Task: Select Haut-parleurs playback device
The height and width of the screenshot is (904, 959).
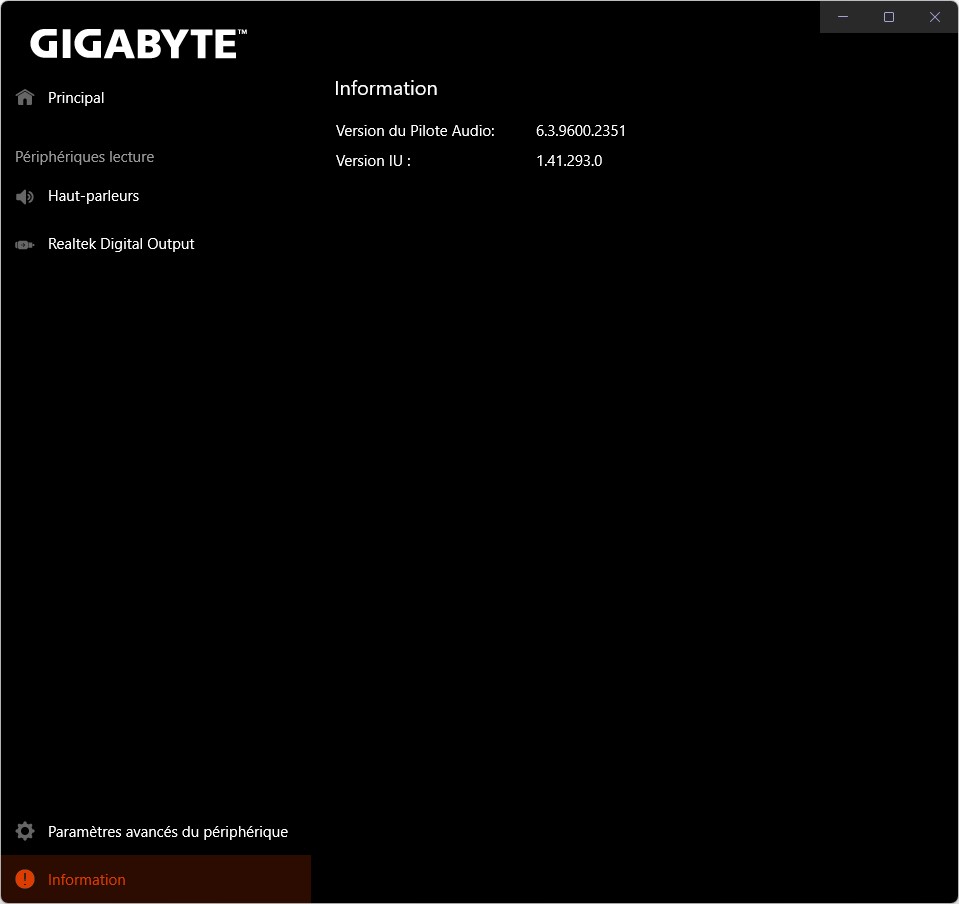Action: point(93,196)
